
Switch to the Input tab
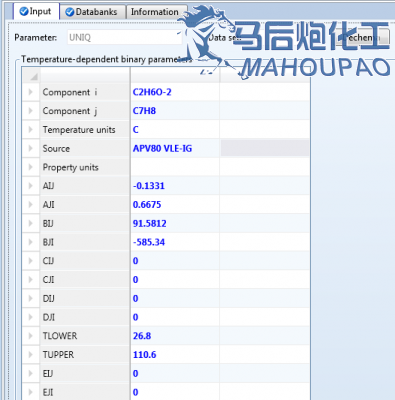click(36, 11)
